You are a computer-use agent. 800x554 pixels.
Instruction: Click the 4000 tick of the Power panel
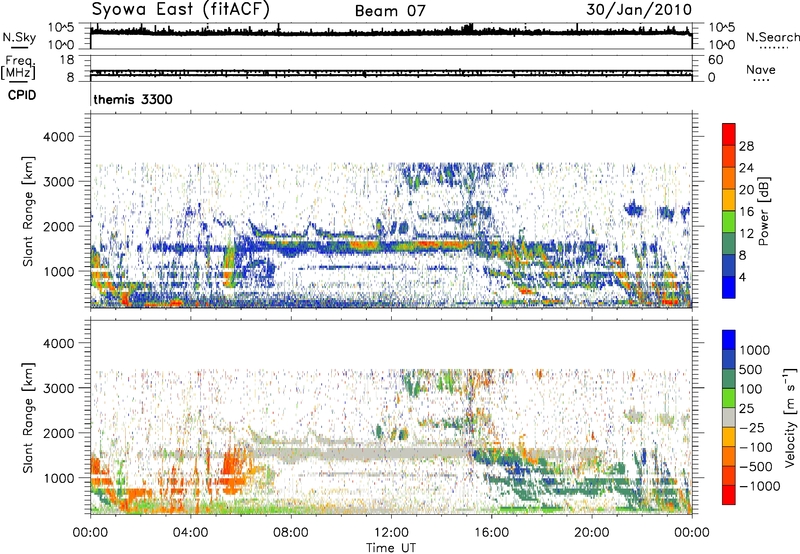[x=59, y=137]
